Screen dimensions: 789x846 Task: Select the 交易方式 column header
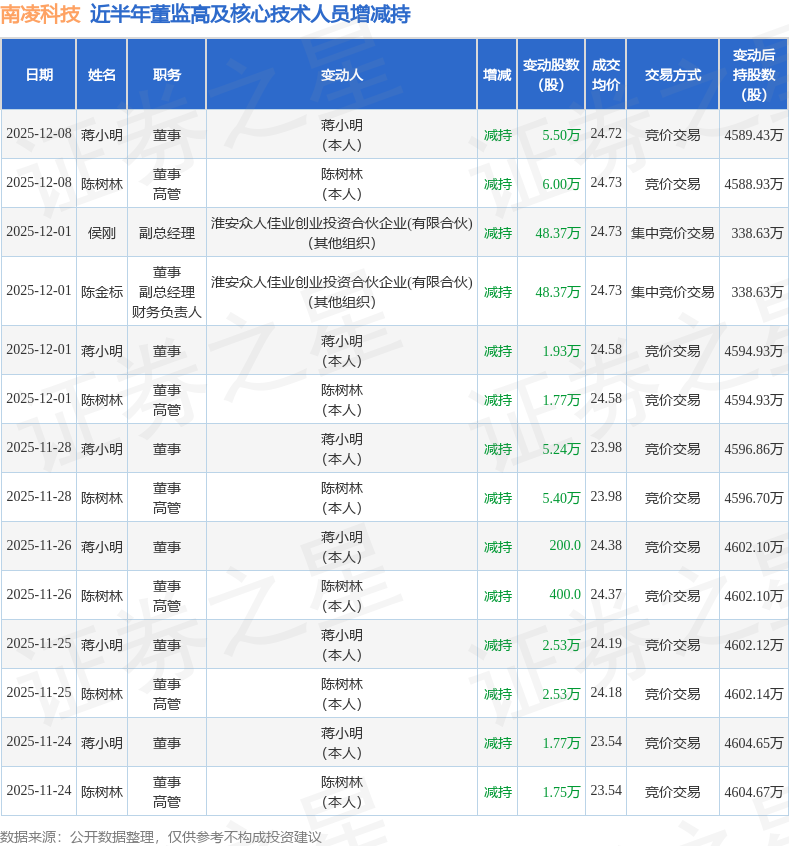672,75
